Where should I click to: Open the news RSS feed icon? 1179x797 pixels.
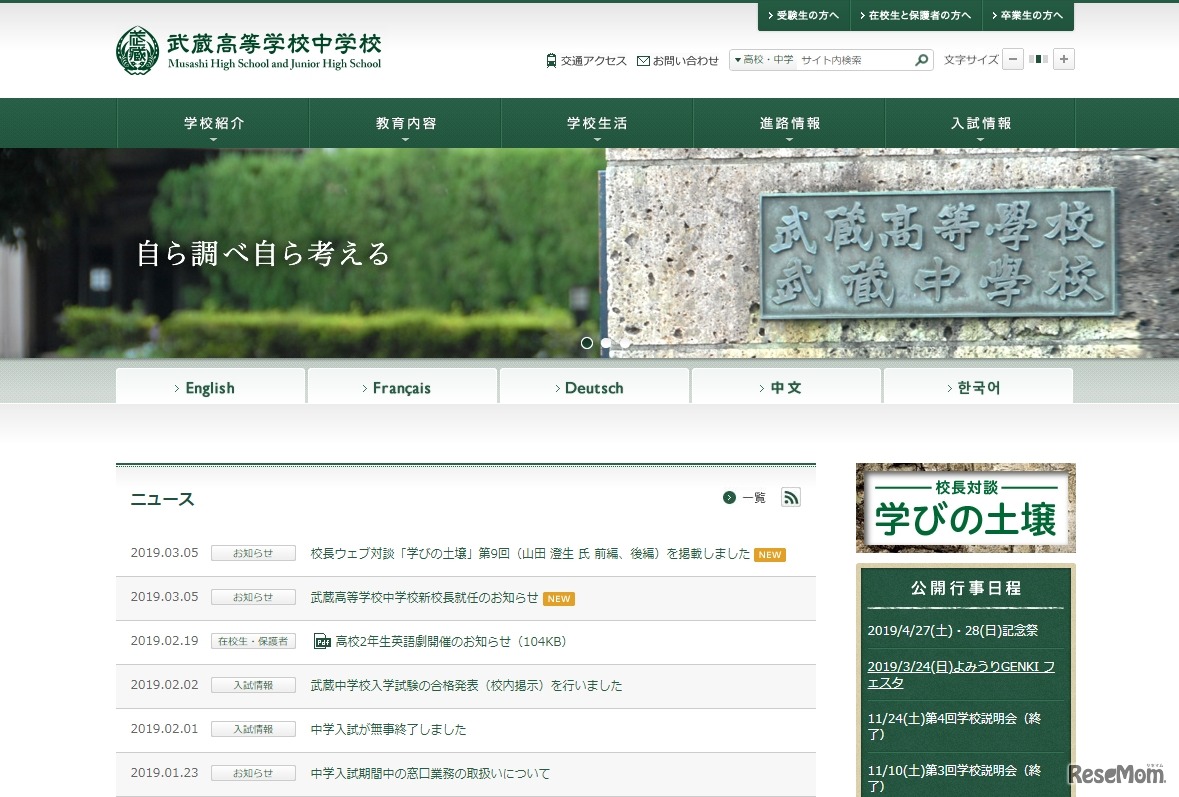tap(790, 497)
